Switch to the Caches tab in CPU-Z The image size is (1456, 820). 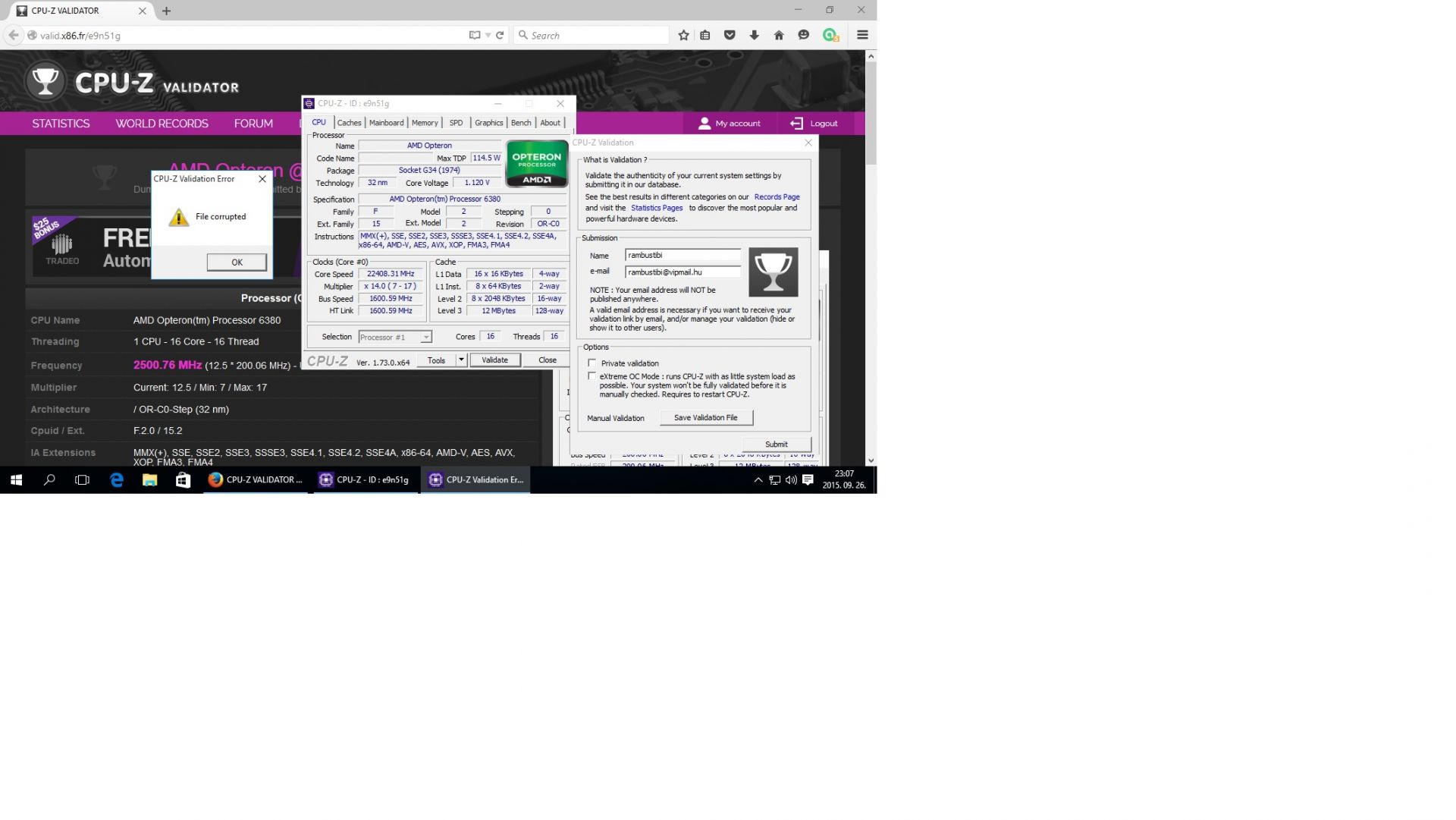point(349,123)
